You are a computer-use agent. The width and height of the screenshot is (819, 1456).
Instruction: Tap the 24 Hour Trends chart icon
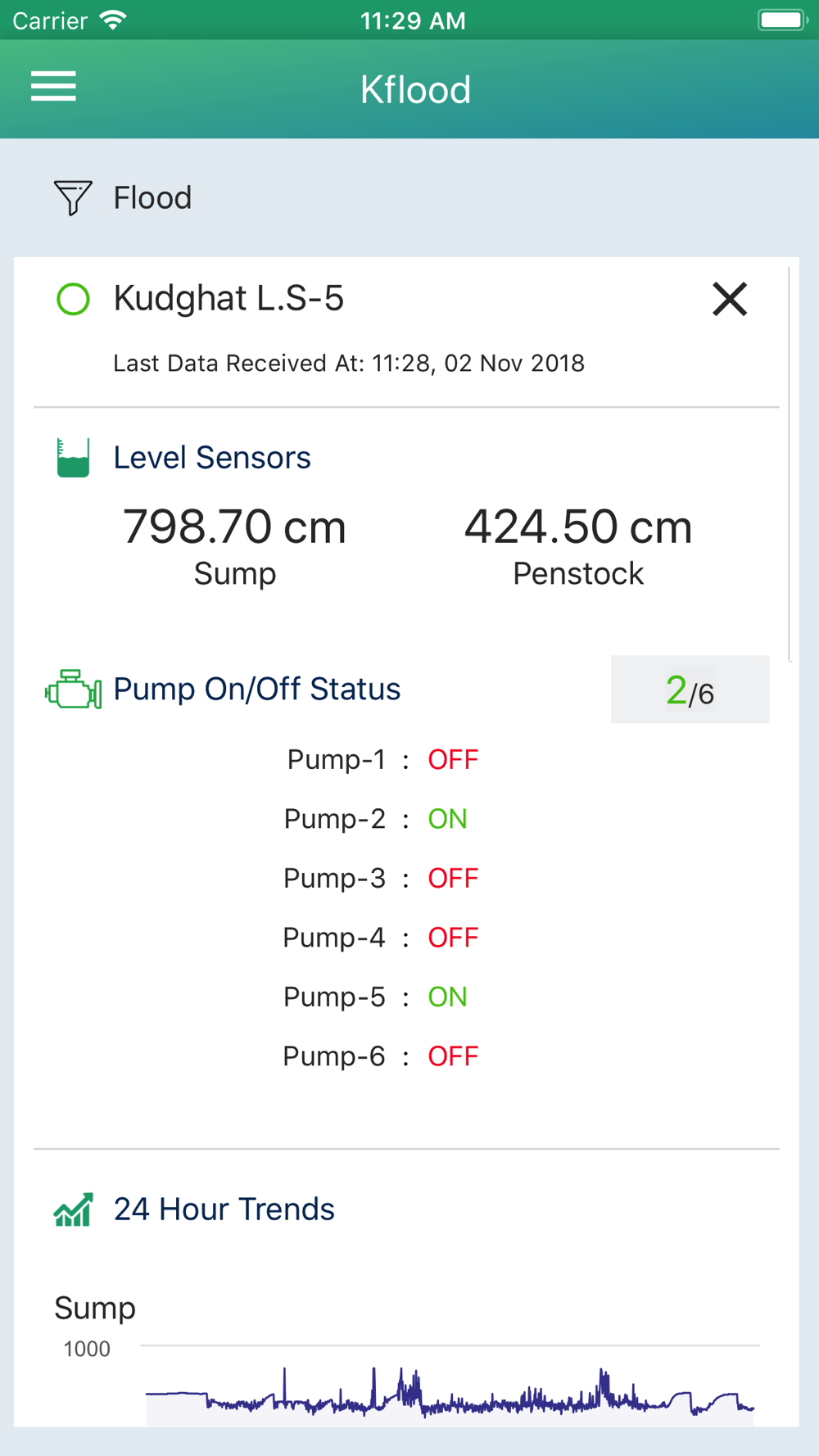pos(73,1210)
